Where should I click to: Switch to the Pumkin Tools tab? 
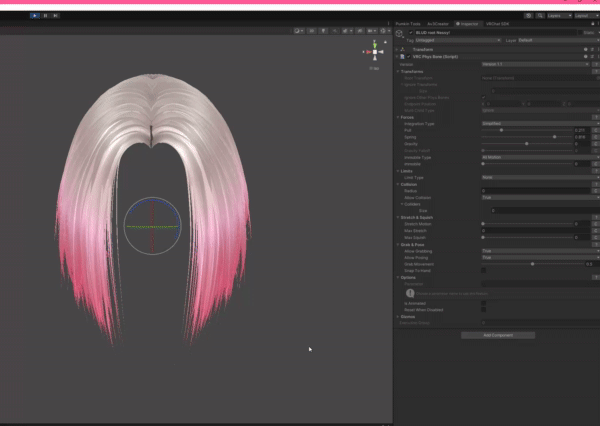408,23
